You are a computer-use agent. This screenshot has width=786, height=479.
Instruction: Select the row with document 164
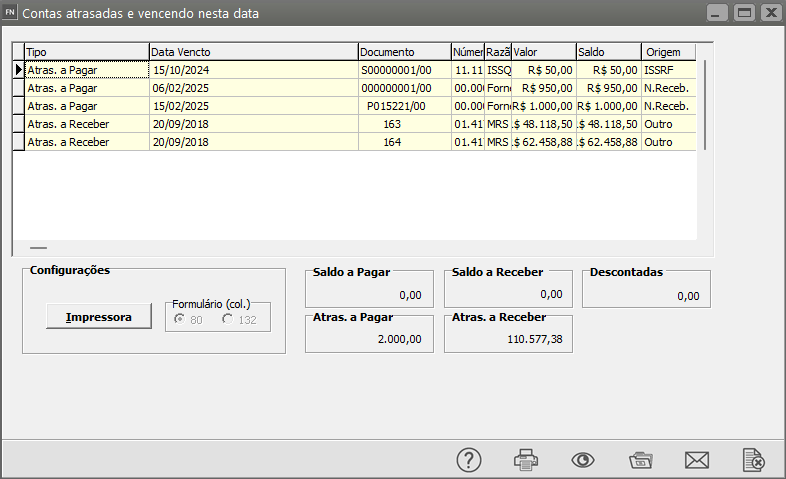(391, 142)
